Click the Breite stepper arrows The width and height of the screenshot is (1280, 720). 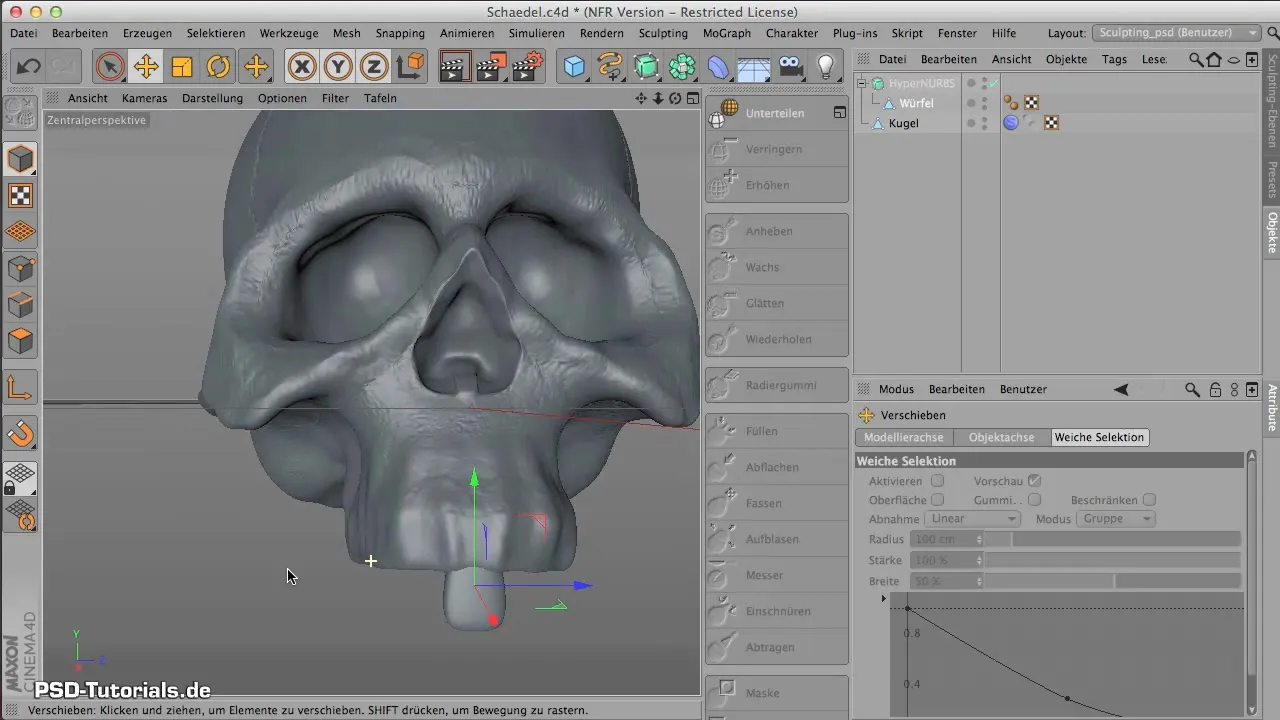[x=980, y=581]
